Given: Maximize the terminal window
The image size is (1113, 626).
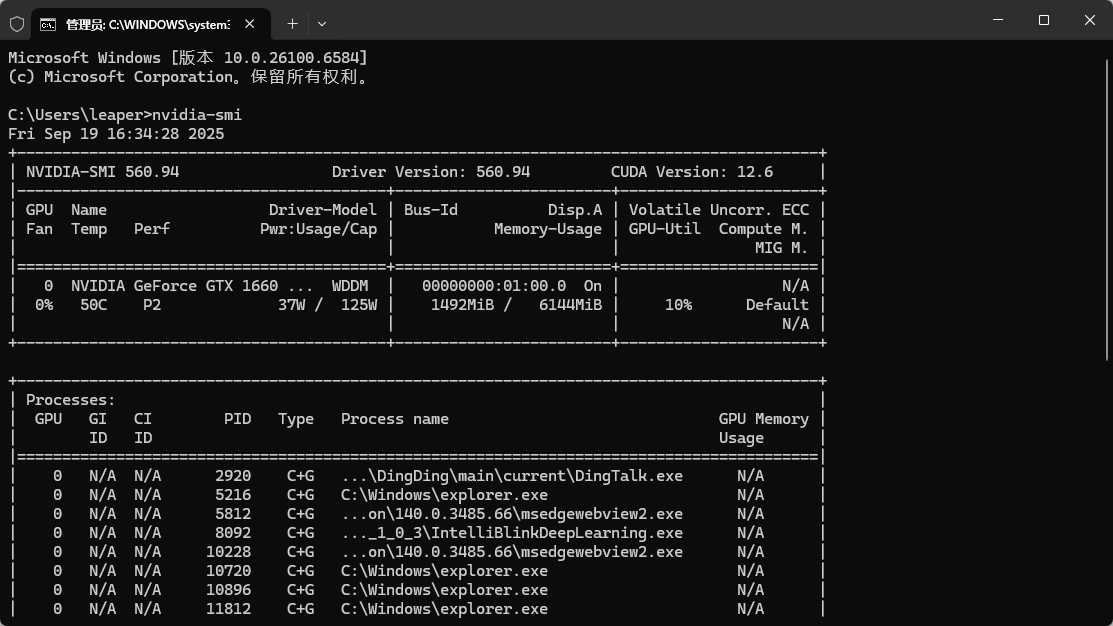Looking at the screenshot, I should (x=1044, y=20).
